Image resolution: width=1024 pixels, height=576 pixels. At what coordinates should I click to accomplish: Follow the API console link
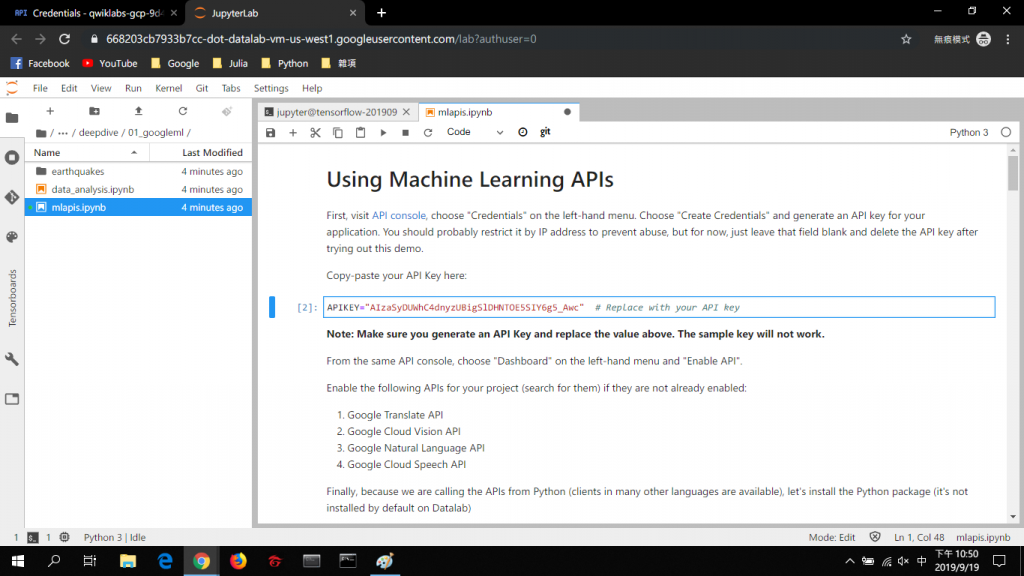tap(399, 216)
